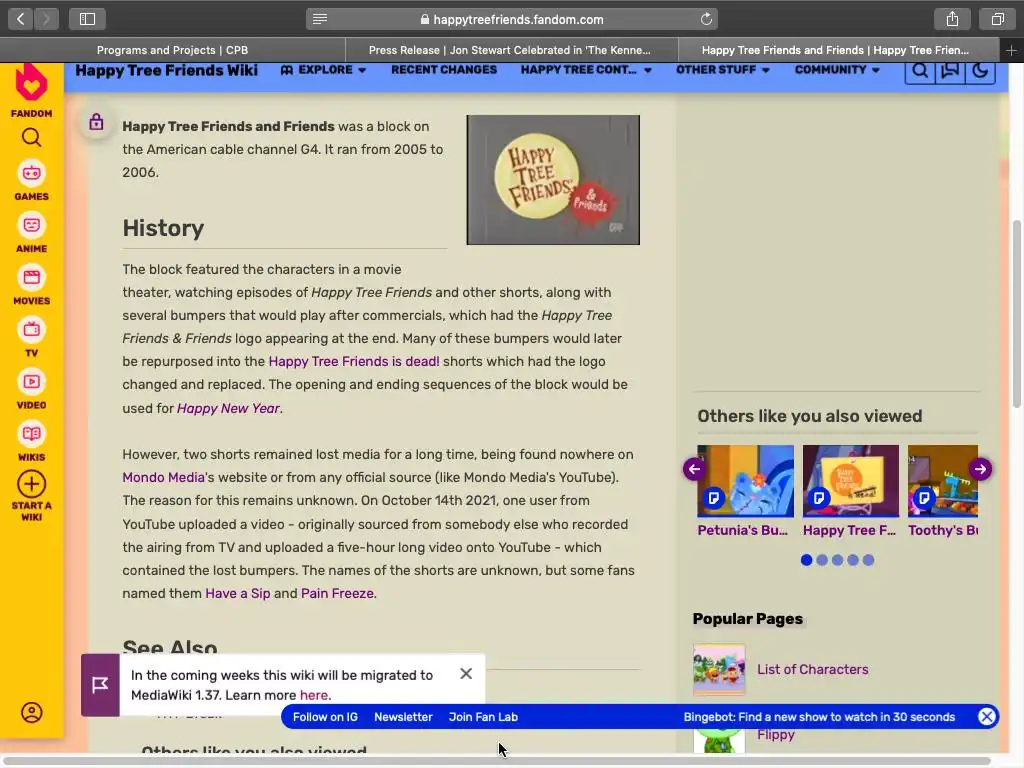Open the Safari share button

(x=952, y=19)
